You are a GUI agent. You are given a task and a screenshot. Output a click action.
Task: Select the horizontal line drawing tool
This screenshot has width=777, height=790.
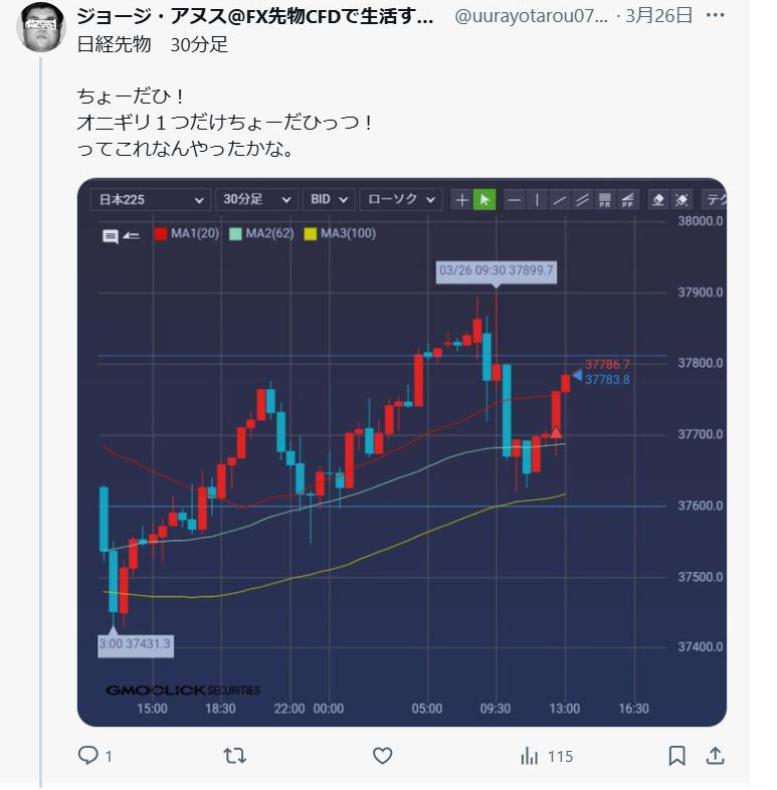tap(514, 200)
